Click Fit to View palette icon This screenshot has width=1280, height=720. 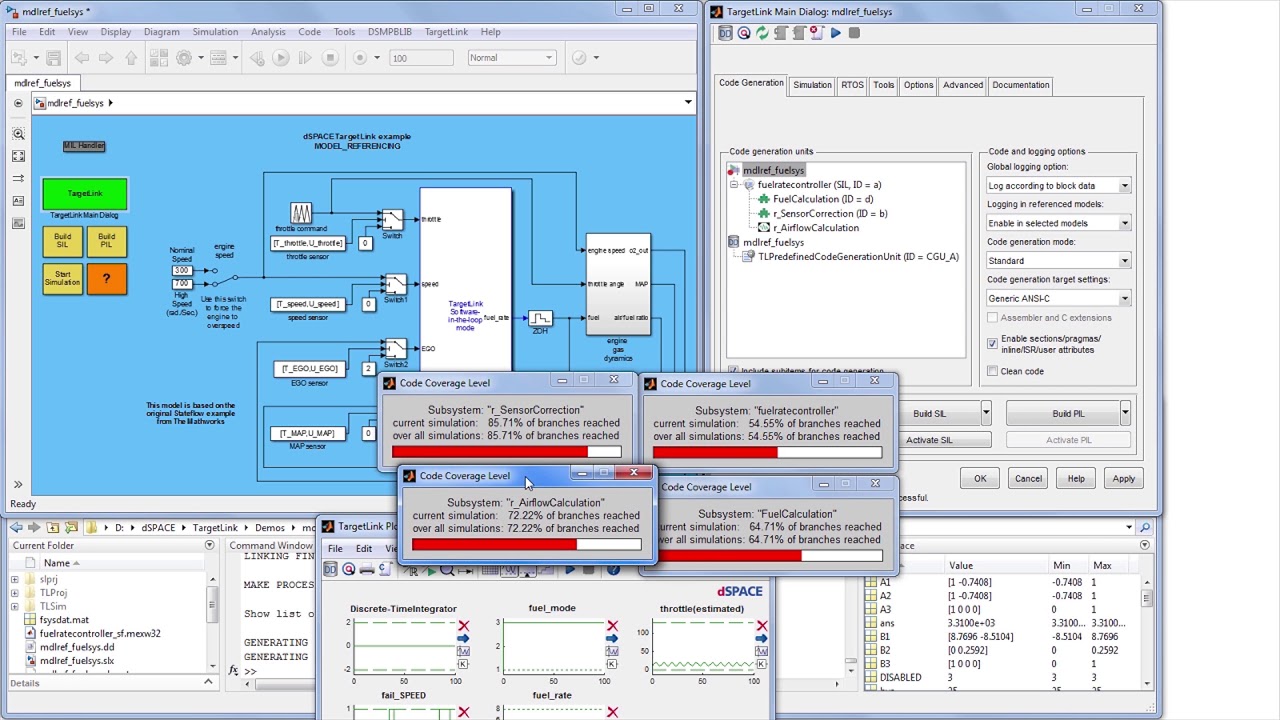18,156
